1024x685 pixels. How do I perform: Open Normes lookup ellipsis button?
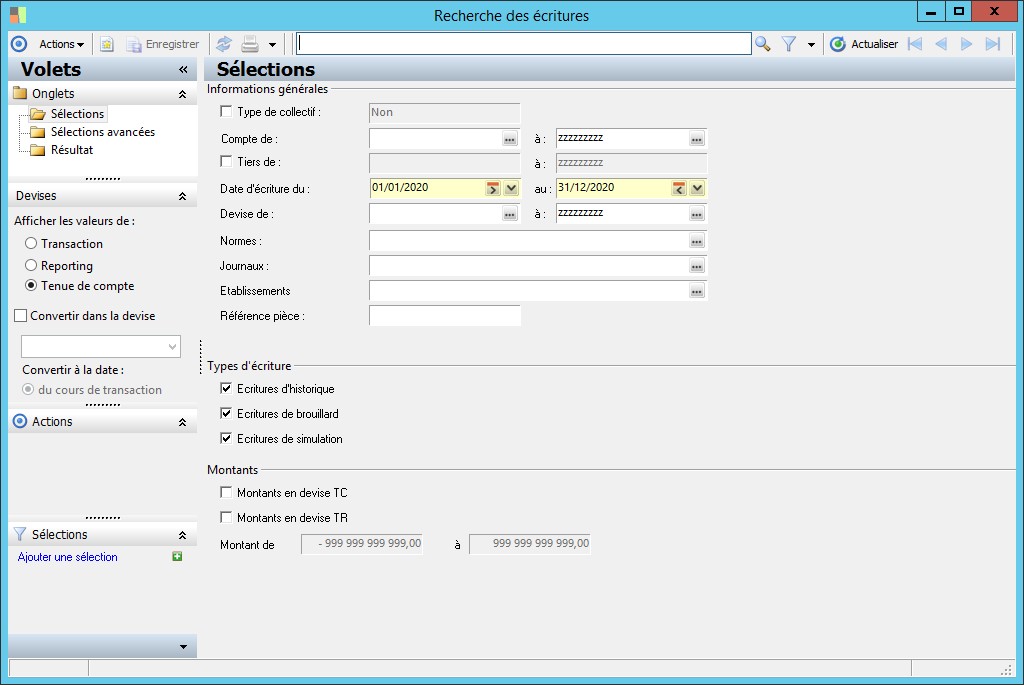pyautogui.click(x=697, y=242)
